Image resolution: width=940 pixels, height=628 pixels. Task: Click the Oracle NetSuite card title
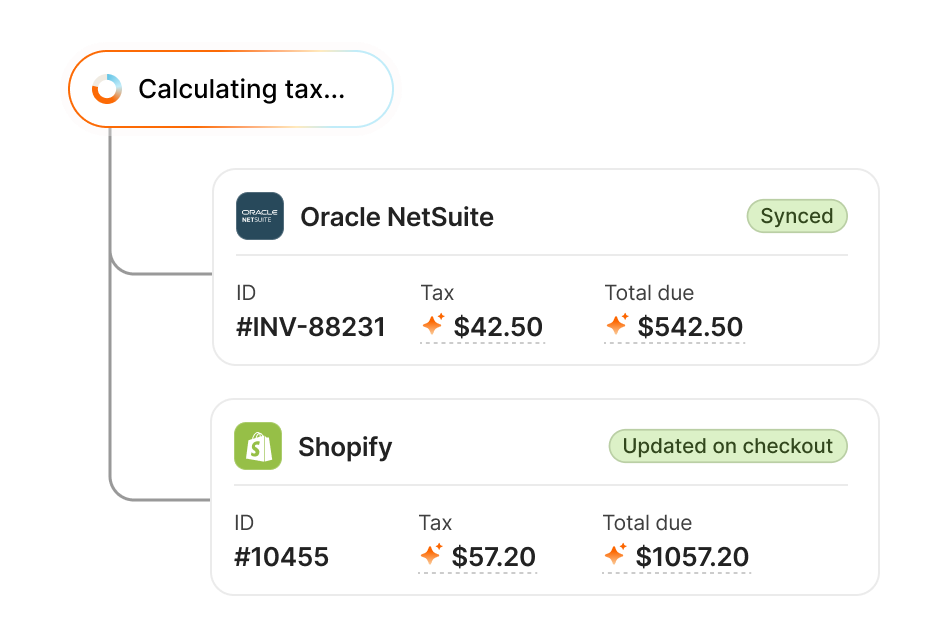pyautogui.click(x=397, y=217)
